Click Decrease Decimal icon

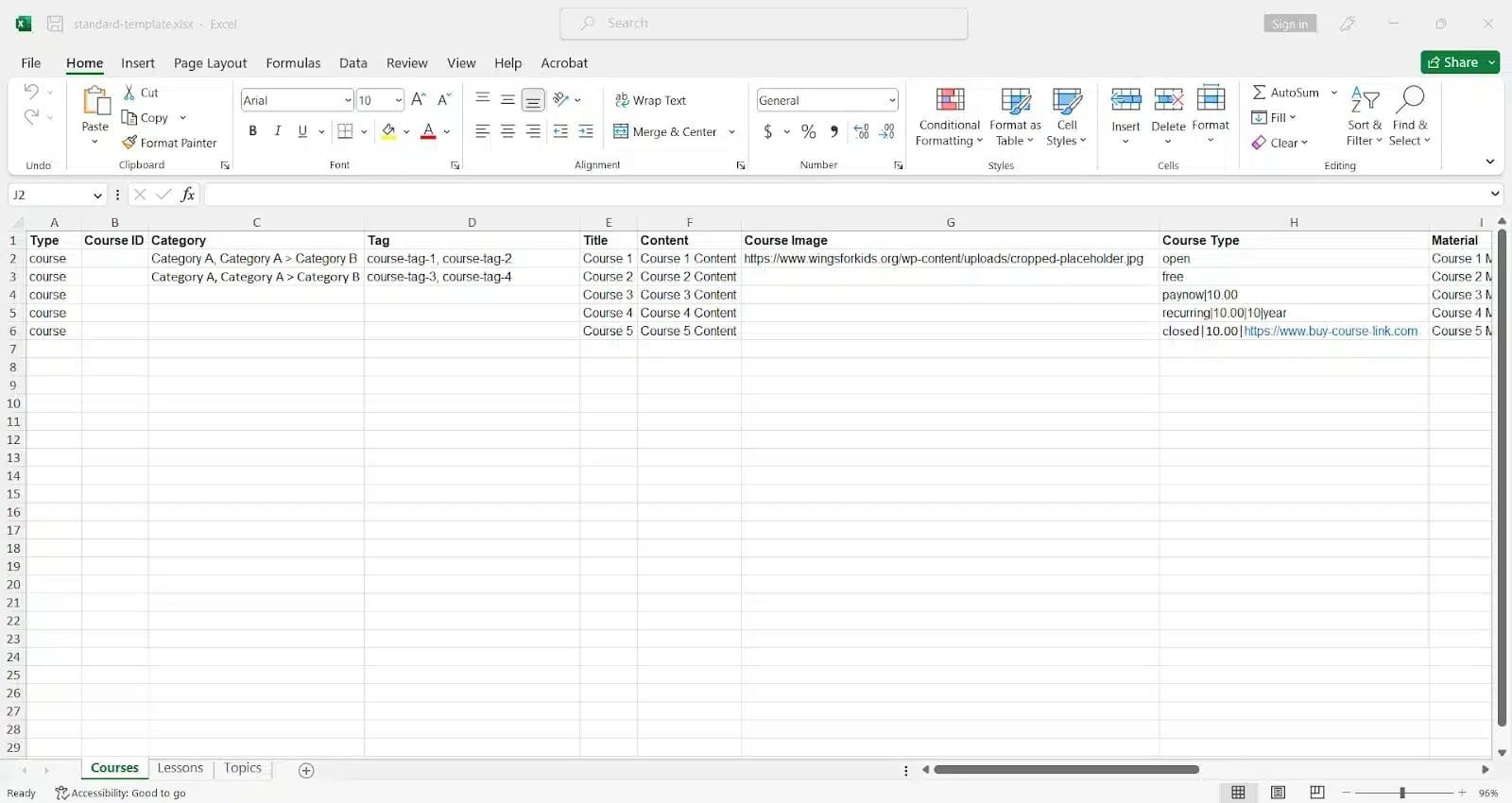tap(886, 131)
